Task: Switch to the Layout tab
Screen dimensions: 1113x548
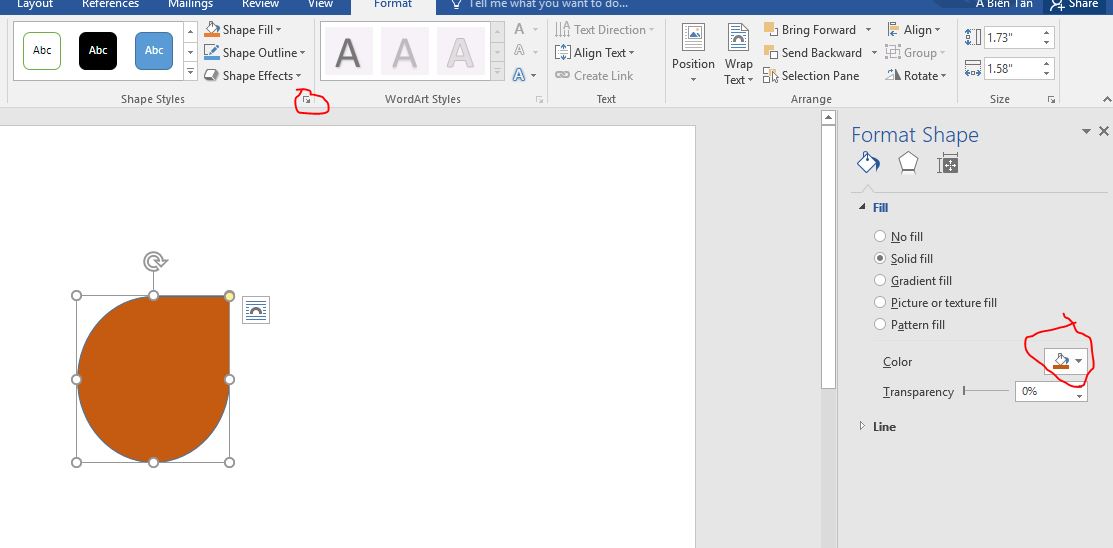Action: point(35,4)
